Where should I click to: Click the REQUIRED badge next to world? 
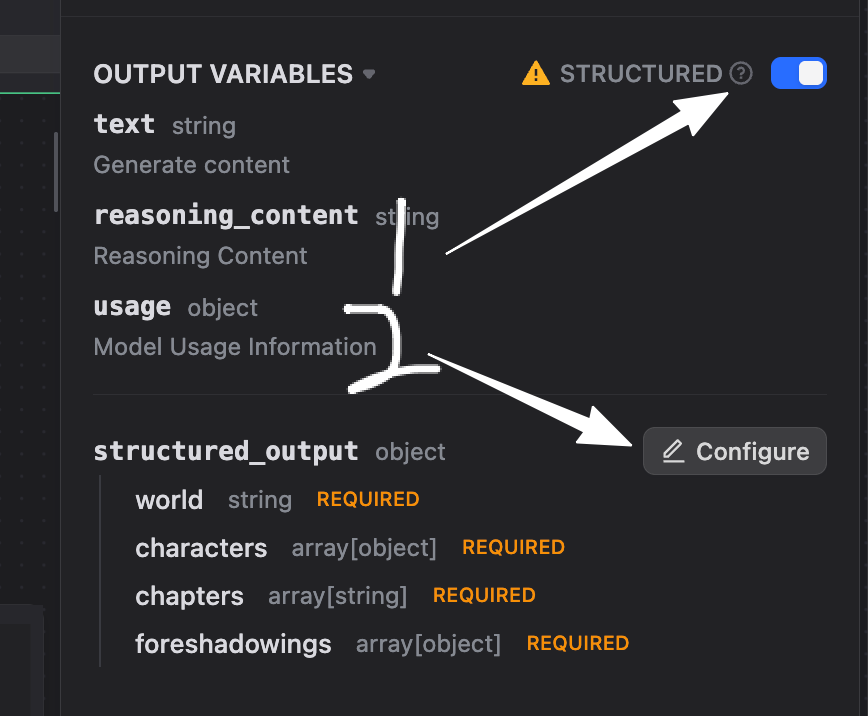(368, 499)
